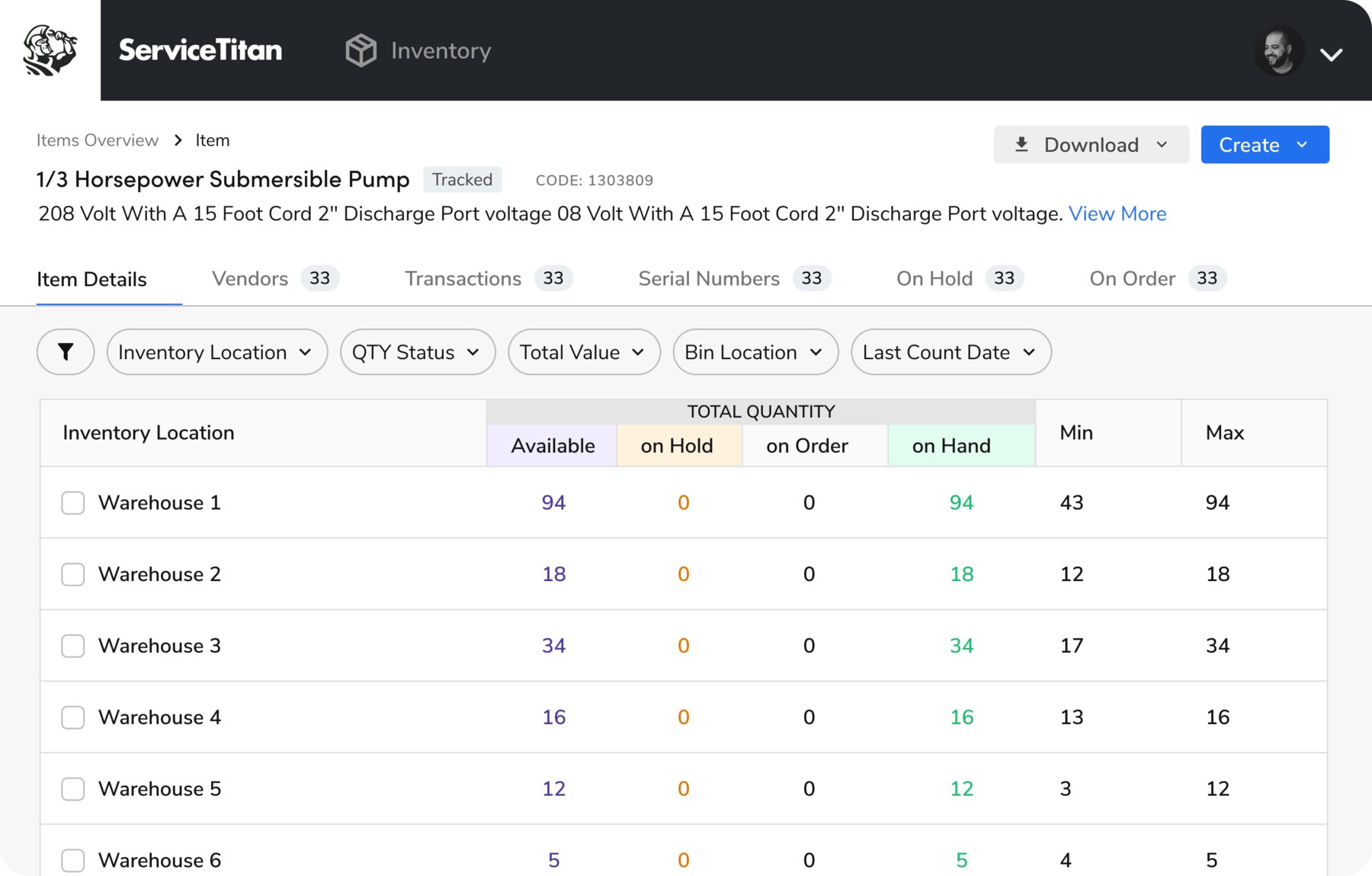
Task: Expand the chevron next to the avatar
Action: 1331,54
